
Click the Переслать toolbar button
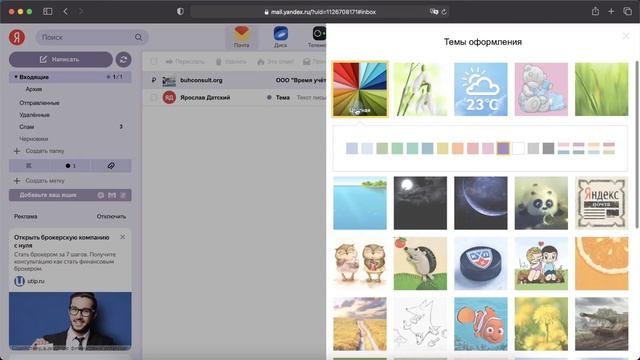185,62
